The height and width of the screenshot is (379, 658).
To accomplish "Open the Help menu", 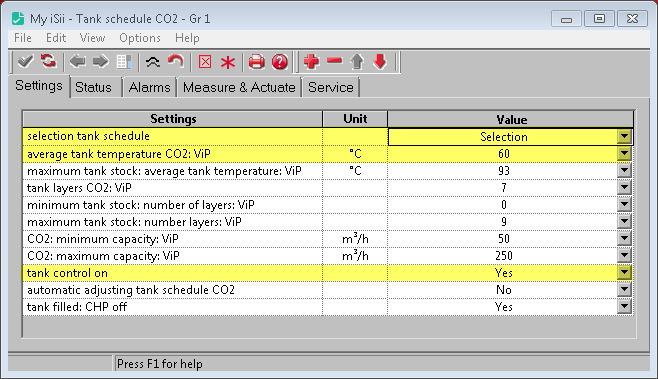I will (x=187, y=38).
